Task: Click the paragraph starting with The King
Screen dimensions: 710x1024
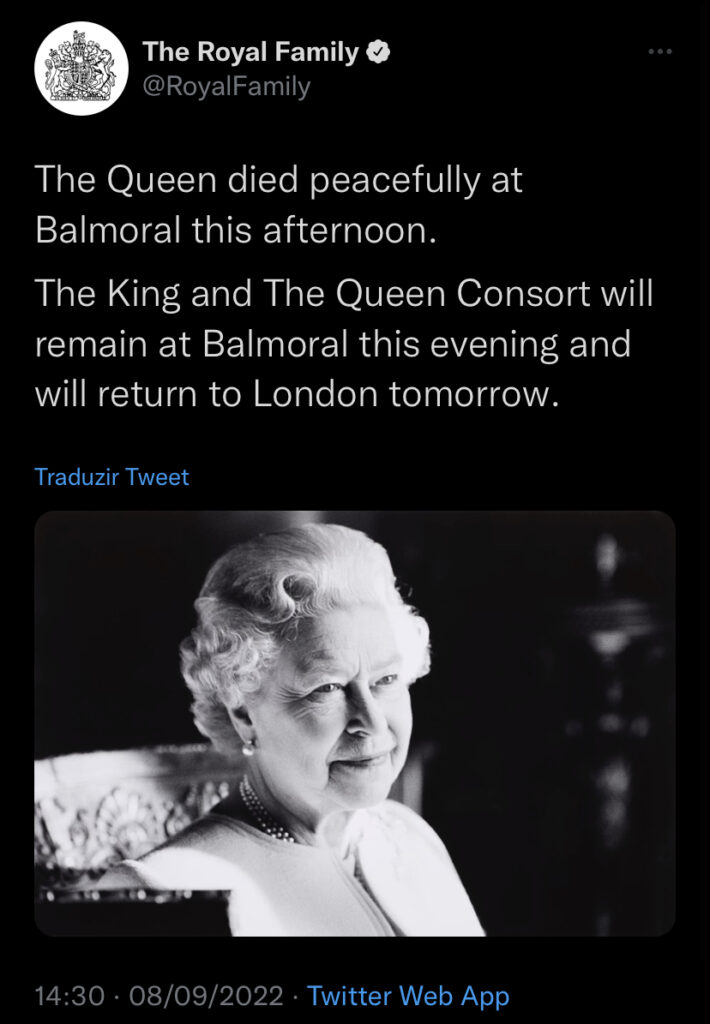Action: 343,343
